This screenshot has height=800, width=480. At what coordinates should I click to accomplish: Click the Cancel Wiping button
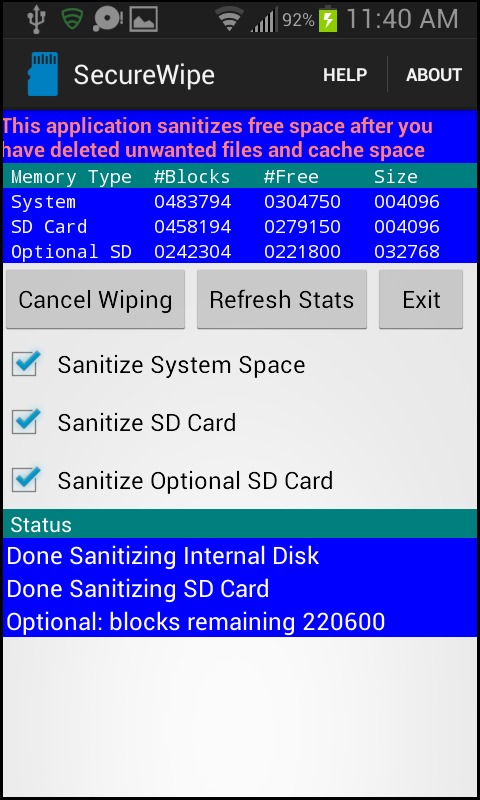tap(95, 299)
